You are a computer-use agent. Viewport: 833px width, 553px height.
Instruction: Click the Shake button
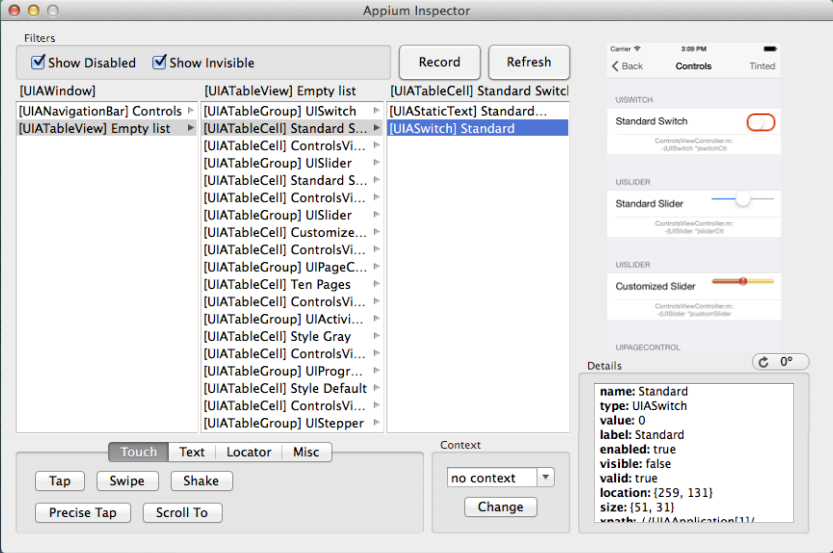201,481
